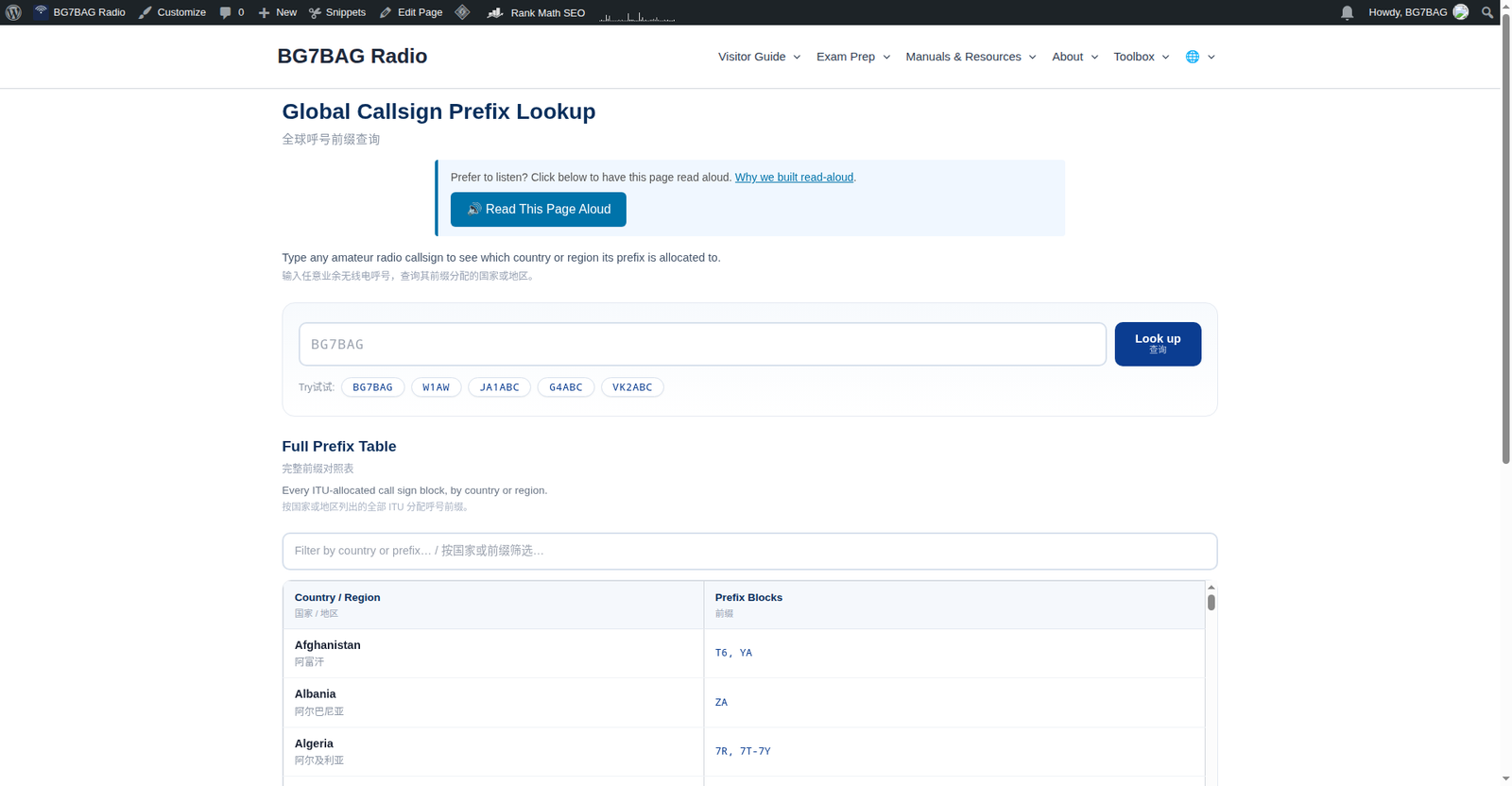Open the notifications bell icon
The height and width of the screenshot is (786, 1512).
click(1348, 12)
